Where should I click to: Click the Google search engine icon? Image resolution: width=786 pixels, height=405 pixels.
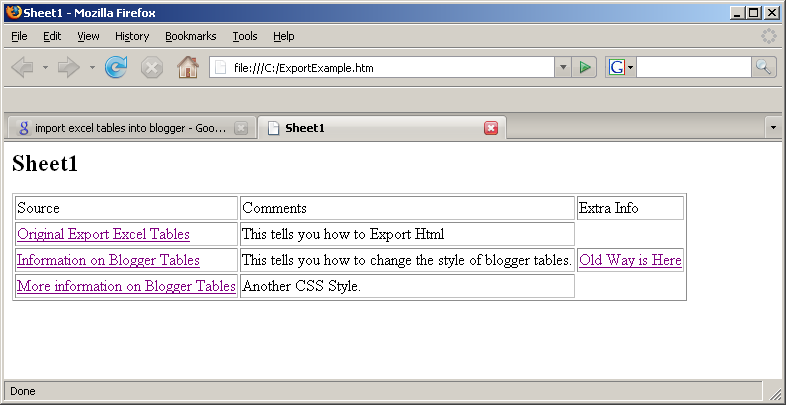click(x=617, y=67)
